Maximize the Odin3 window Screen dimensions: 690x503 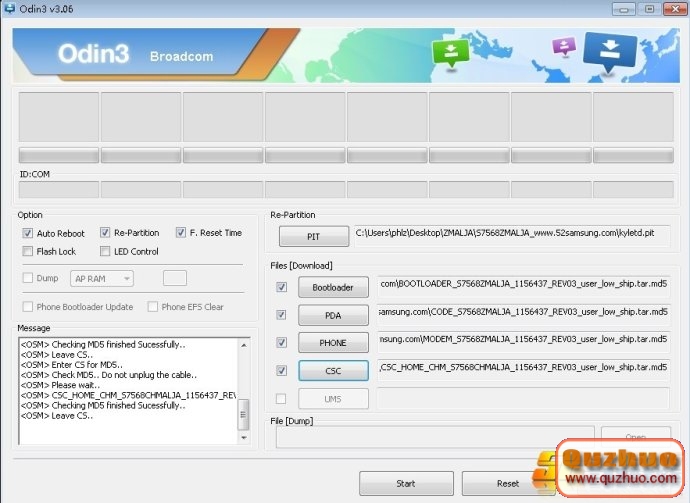(650, 9)
